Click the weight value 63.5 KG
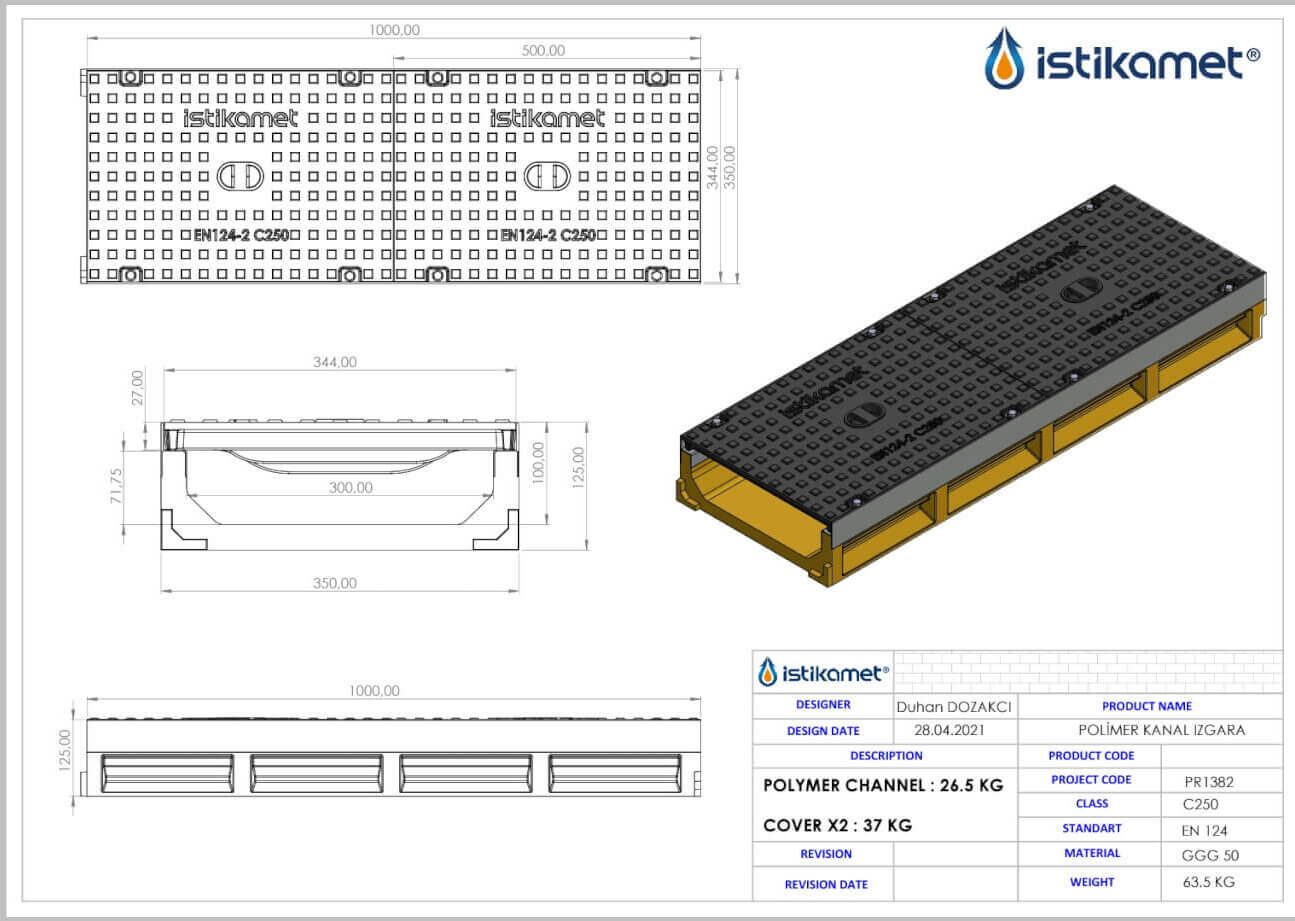Image resolution: width=1295 pixels, height=921 pixels. pyautogui.click(x=1203, y=882)
